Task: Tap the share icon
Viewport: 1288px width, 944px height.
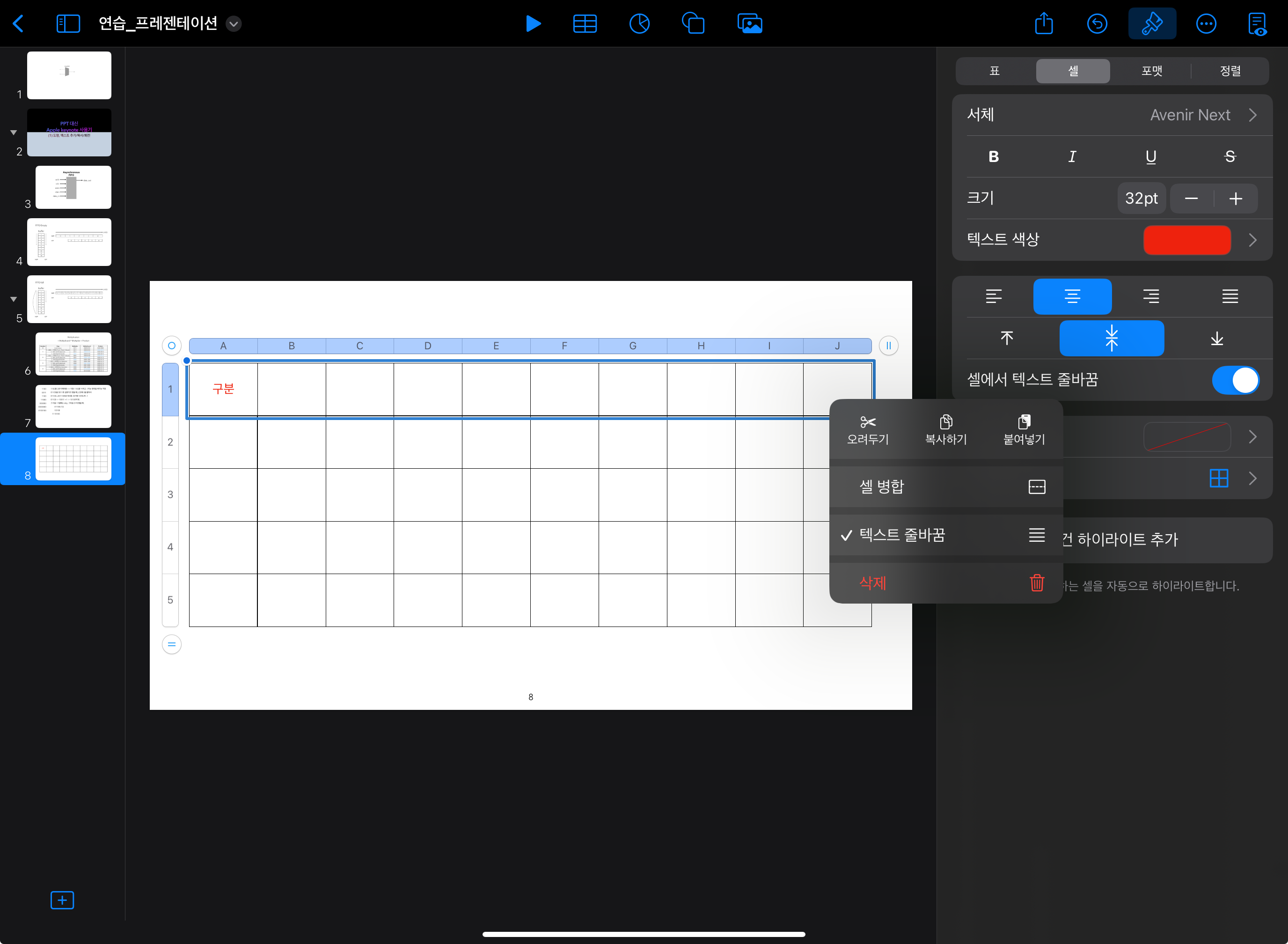Action: click(x=1044, y=23)
